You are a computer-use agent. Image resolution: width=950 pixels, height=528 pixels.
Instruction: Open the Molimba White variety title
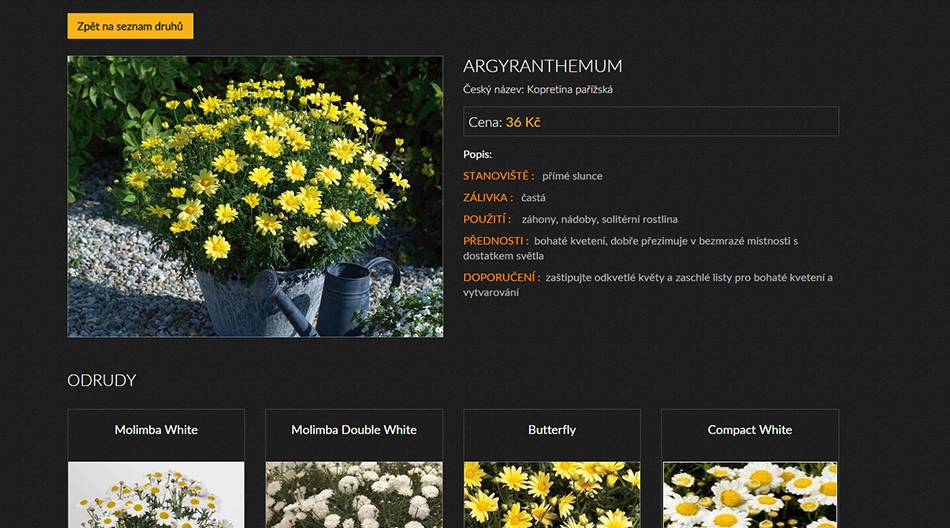pyautogui.click(x=156, y=430)
